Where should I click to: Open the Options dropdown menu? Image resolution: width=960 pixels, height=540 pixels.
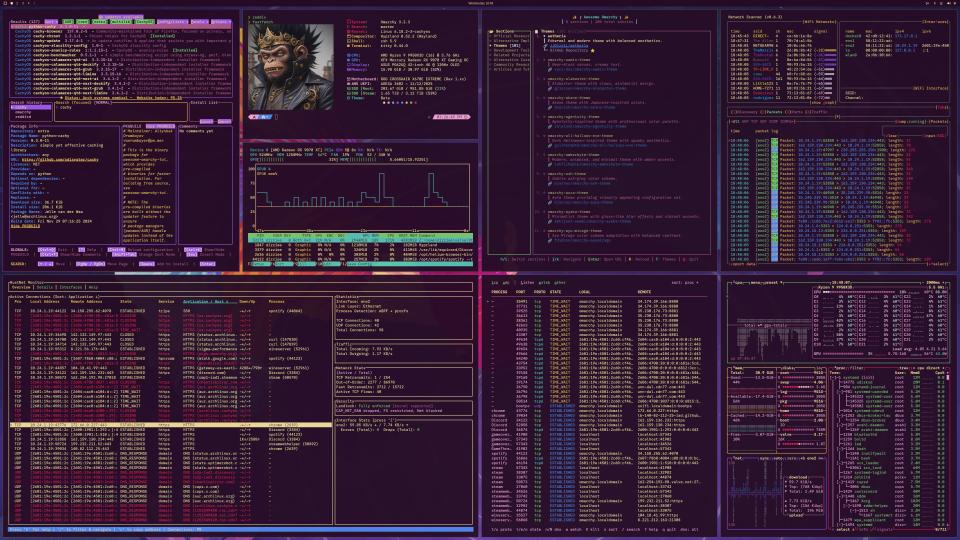pyautogui.click(x=221, y=21)
